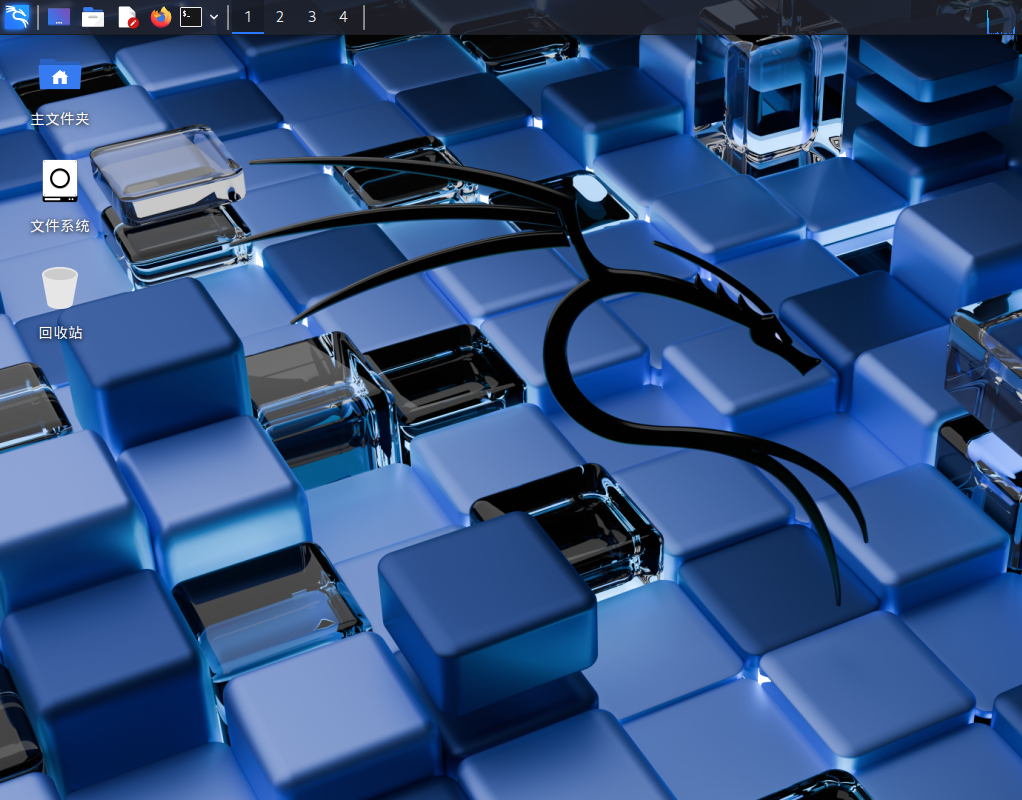Image resolution: width=1022 pixels, height=800 pixels.
Task: Click the Show Desktop panel icon
Action: [x=59, y=17]
